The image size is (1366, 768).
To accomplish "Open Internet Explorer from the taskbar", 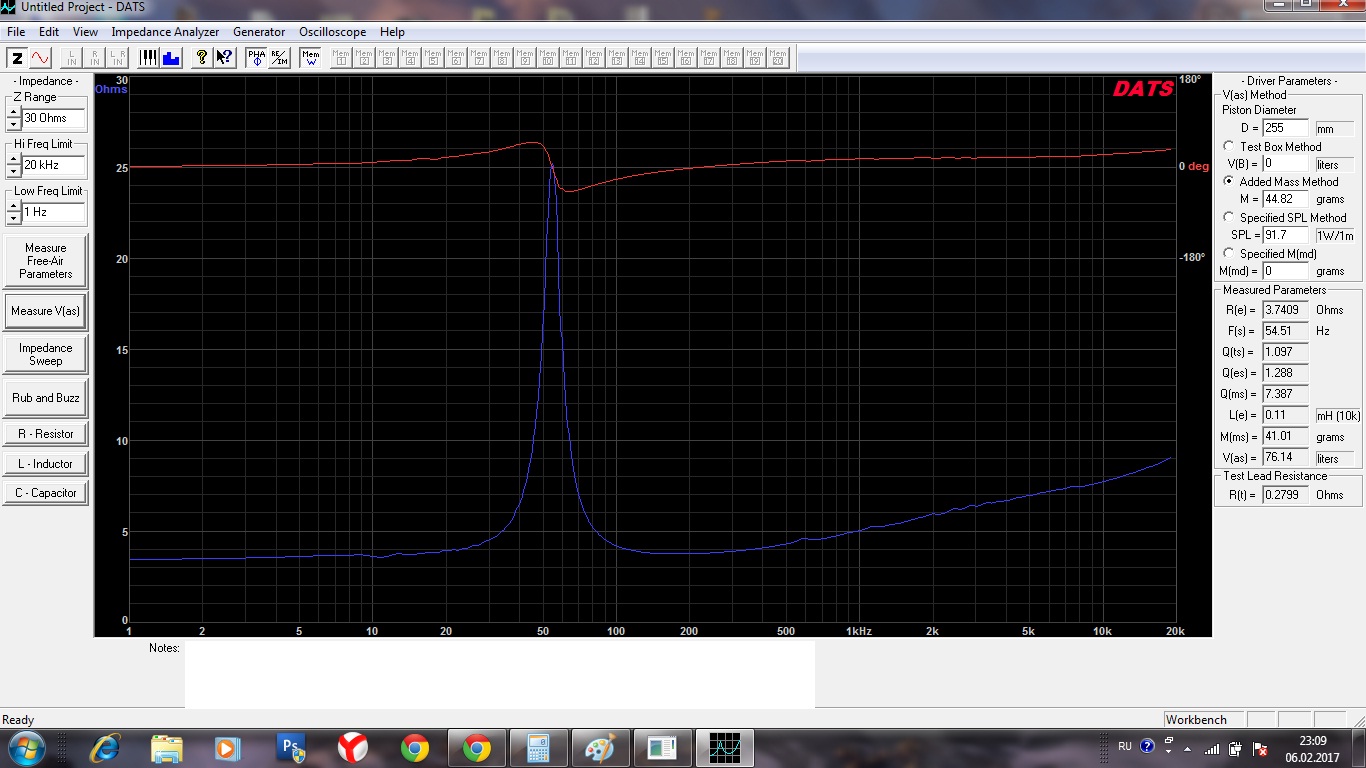I will (x=105, y=747).
